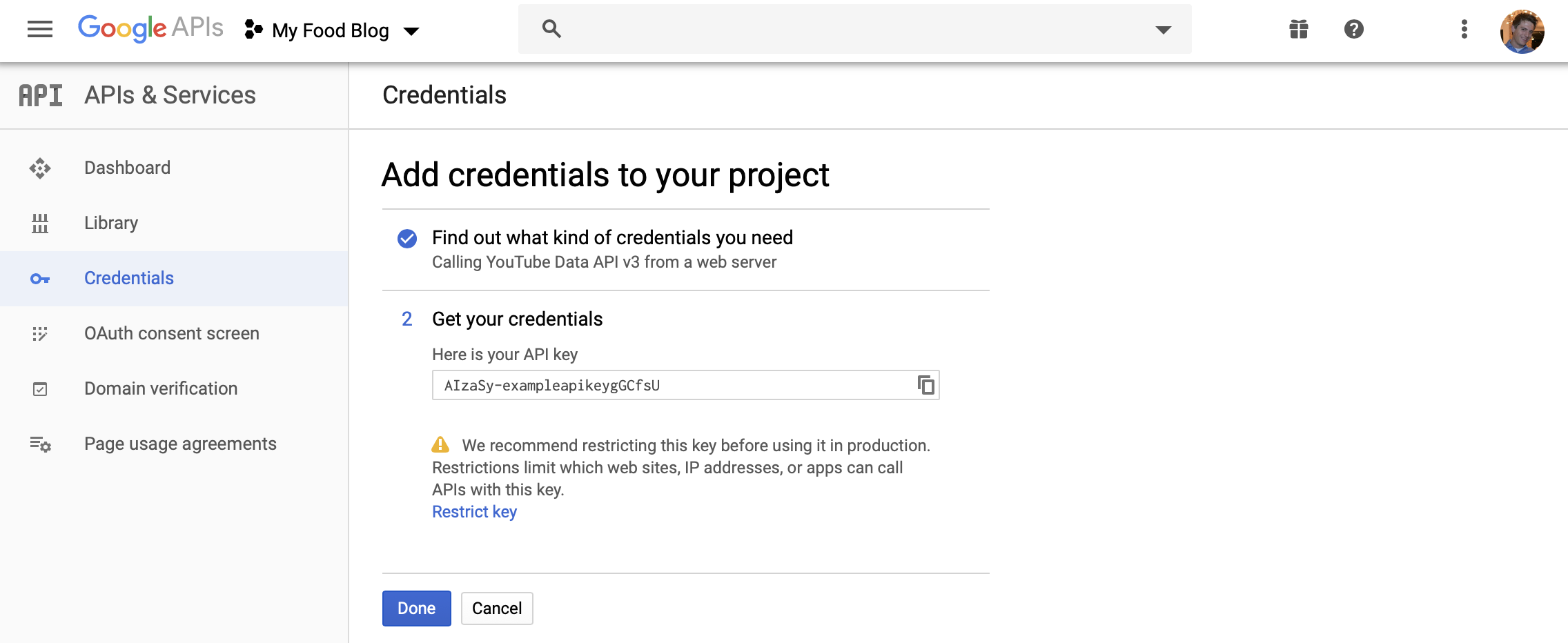Click 'Here is your API key' label

click(504, 355)
